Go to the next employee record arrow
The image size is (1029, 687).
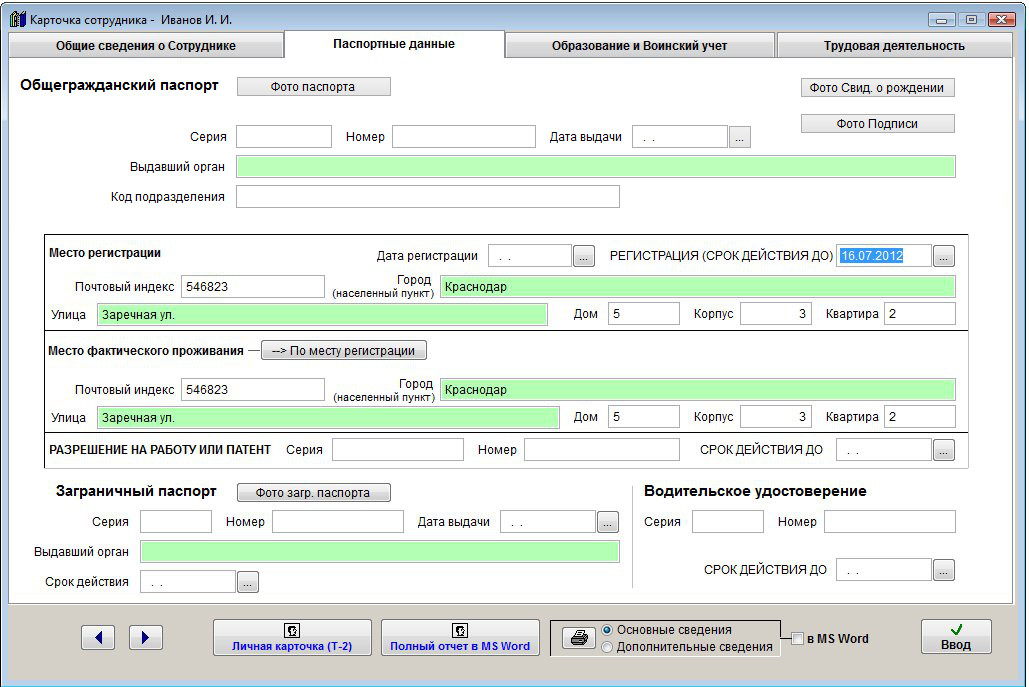146,637
